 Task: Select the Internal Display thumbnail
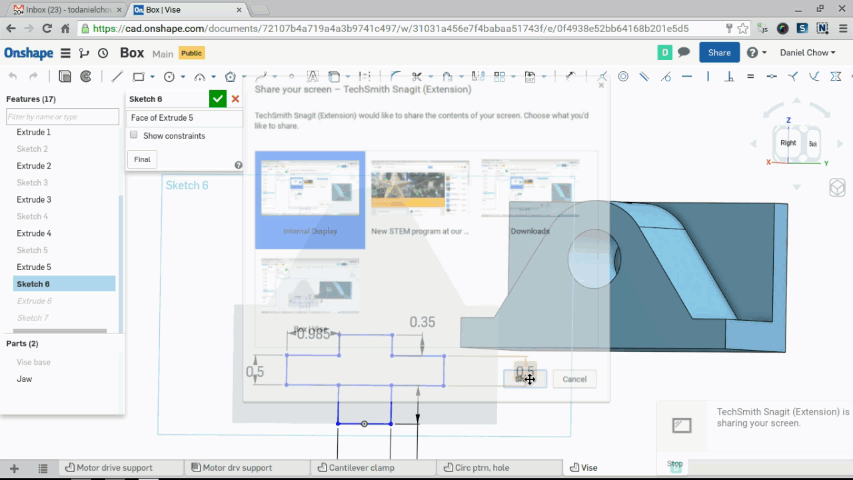pyautogui.click(x=310, y=200)
